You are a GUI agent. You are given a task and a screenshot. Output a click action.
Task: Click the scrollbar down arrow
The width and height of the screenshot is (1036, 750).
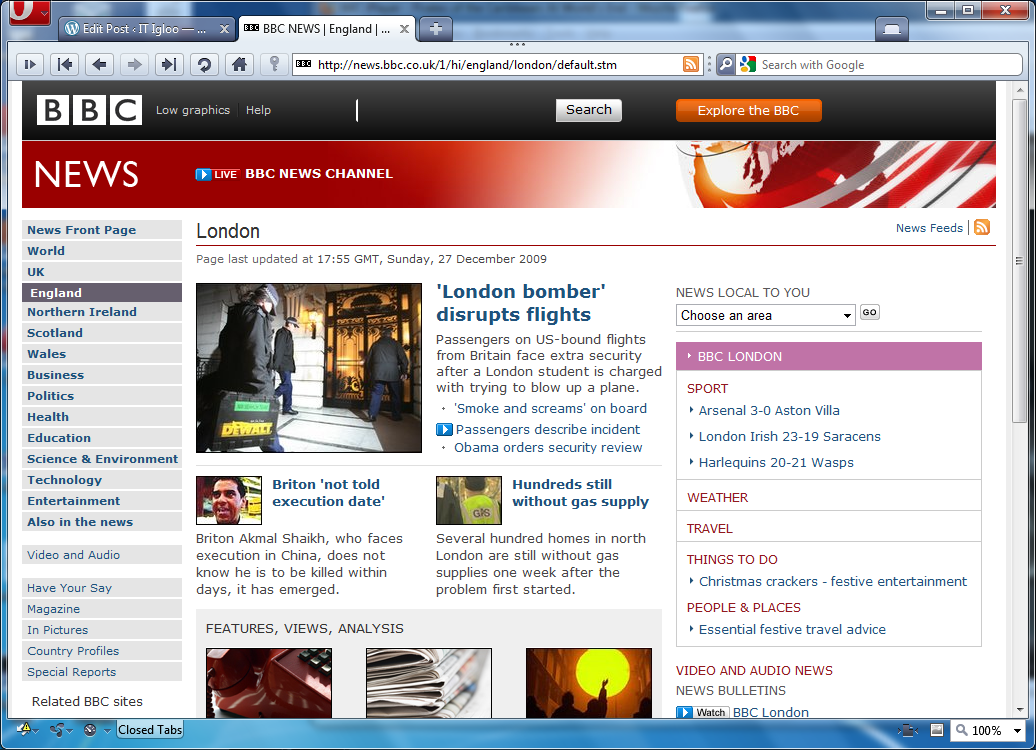[1019, 709]
